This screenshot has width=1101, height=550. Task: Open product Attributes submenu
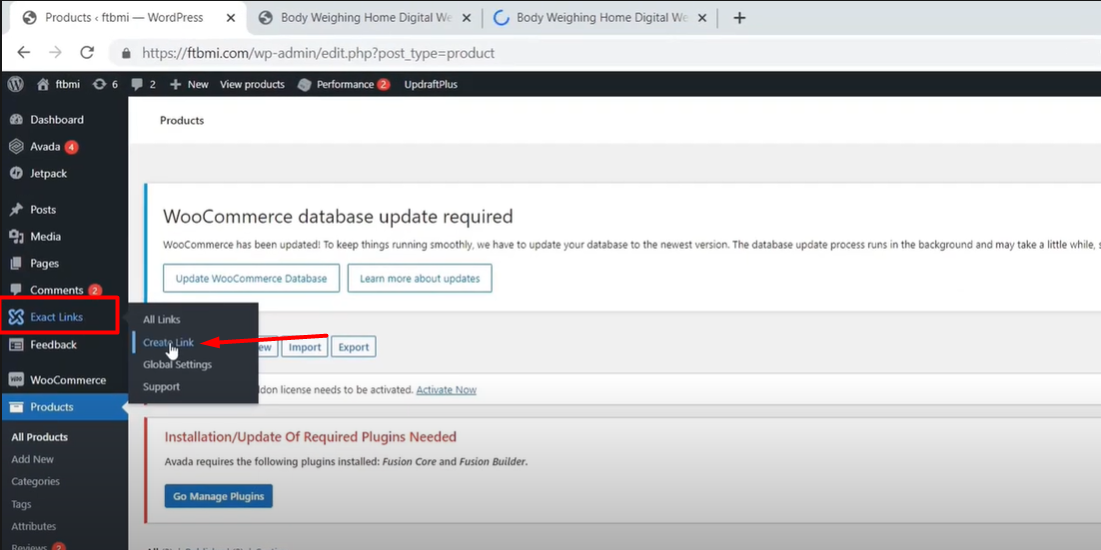coord(34,527)
